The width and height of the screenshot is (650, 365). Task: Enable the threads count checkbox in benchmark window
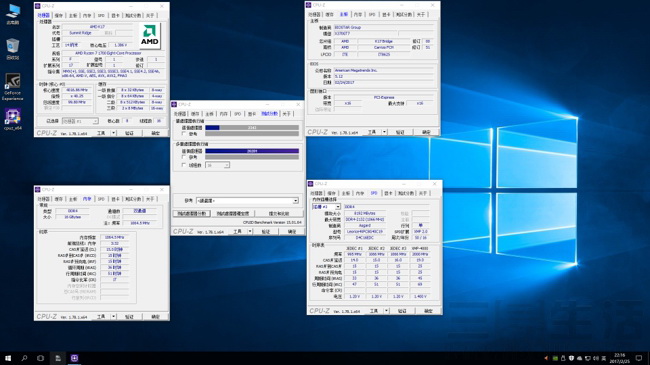(184, 165)
